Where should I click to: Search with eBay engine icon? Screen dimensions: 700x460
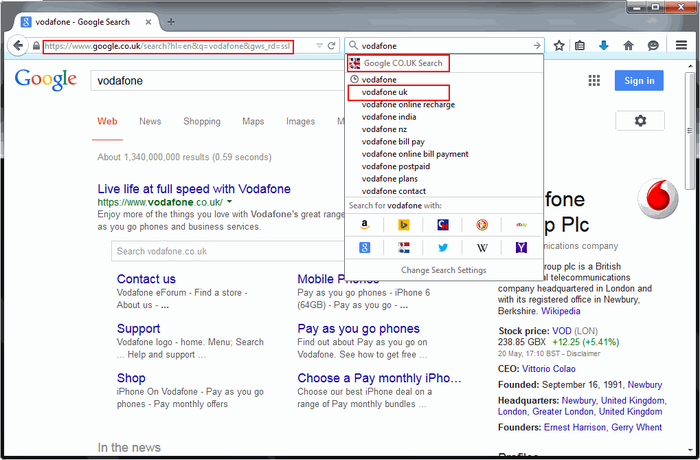[521, 225]
